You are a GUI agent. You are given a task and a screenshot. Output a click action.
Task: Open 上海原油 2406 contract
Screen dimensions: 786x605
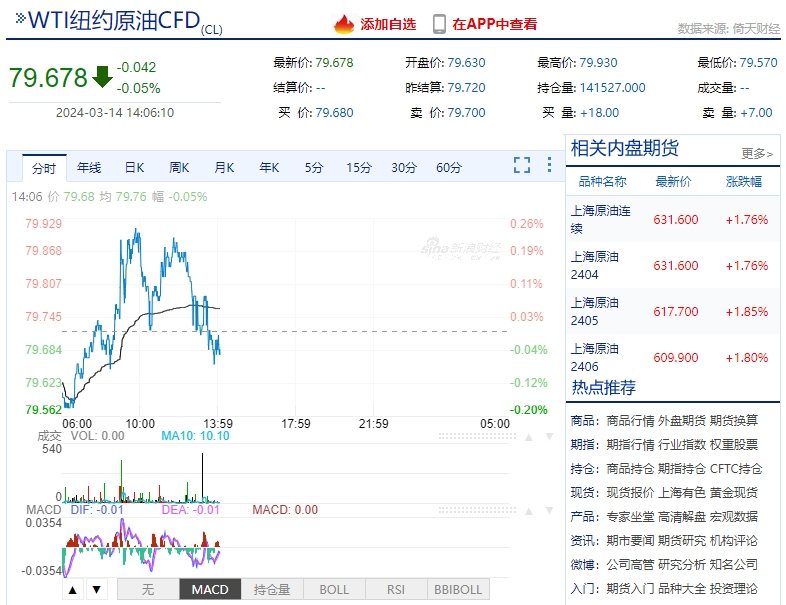point(673,357)
